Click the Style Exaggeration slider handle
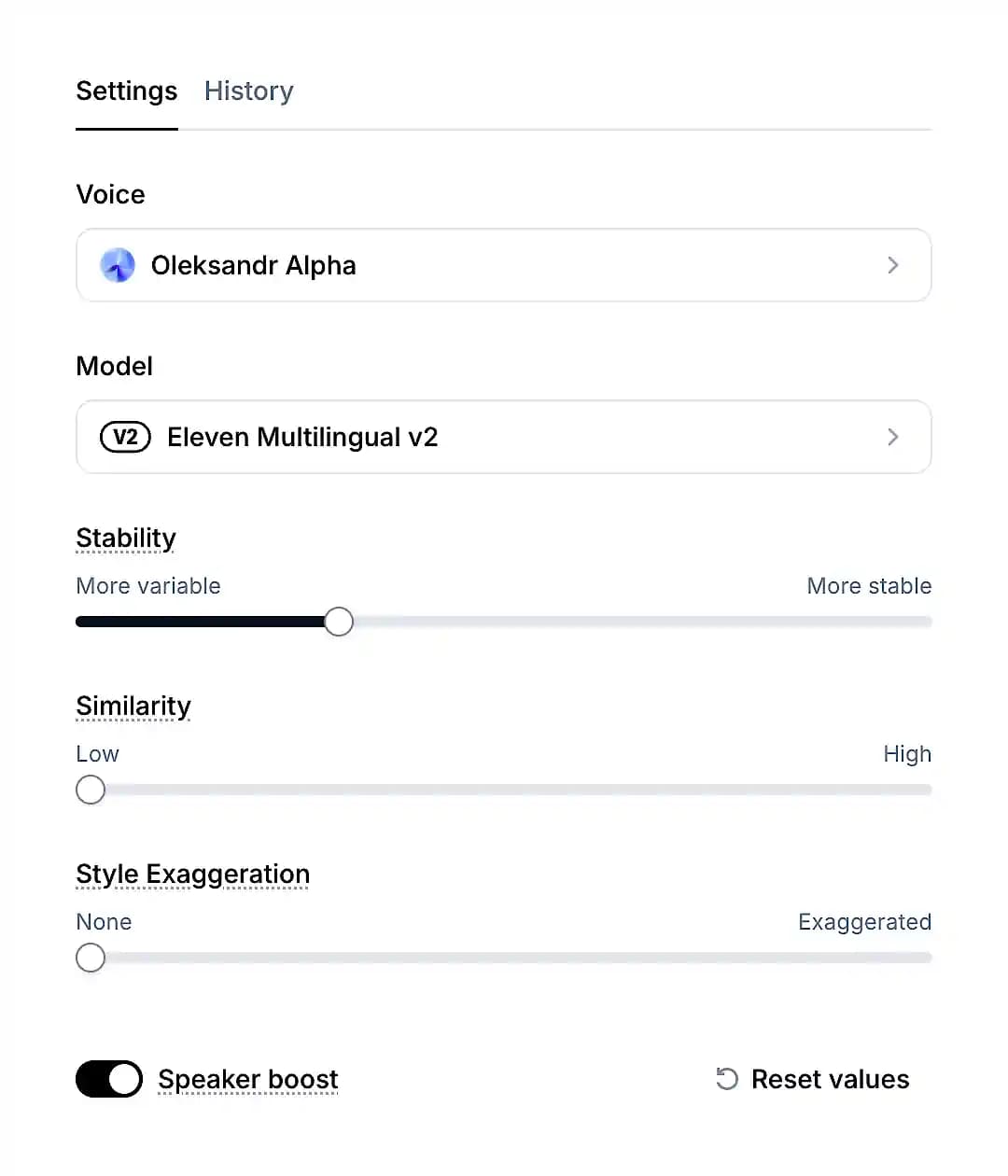Viewport: 1008px width, 1176px height. coord(90,958)
